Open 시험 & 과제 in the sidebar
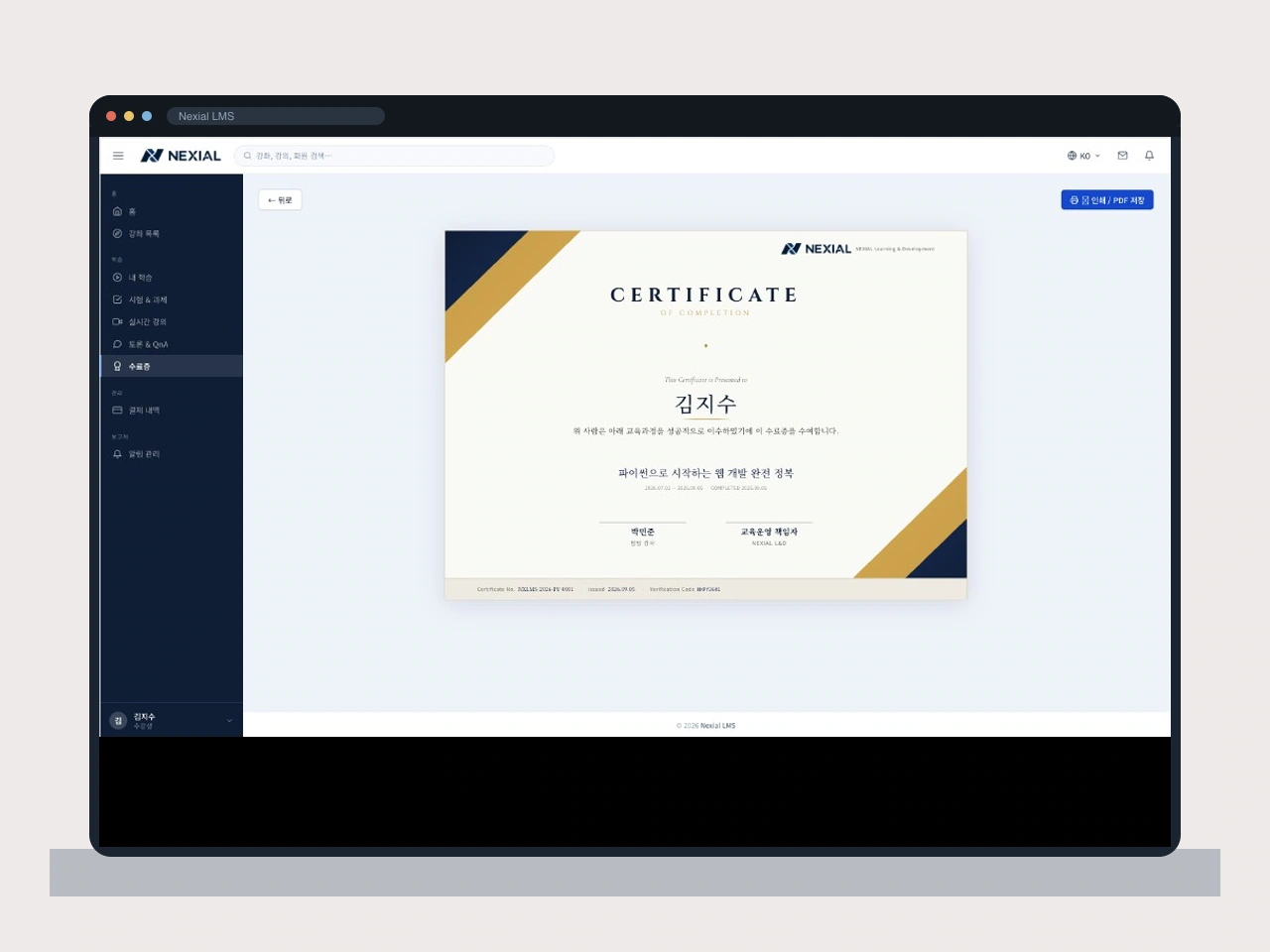Screen dimensions: 1270x952 pyautogui.click(x=172, y=299)
